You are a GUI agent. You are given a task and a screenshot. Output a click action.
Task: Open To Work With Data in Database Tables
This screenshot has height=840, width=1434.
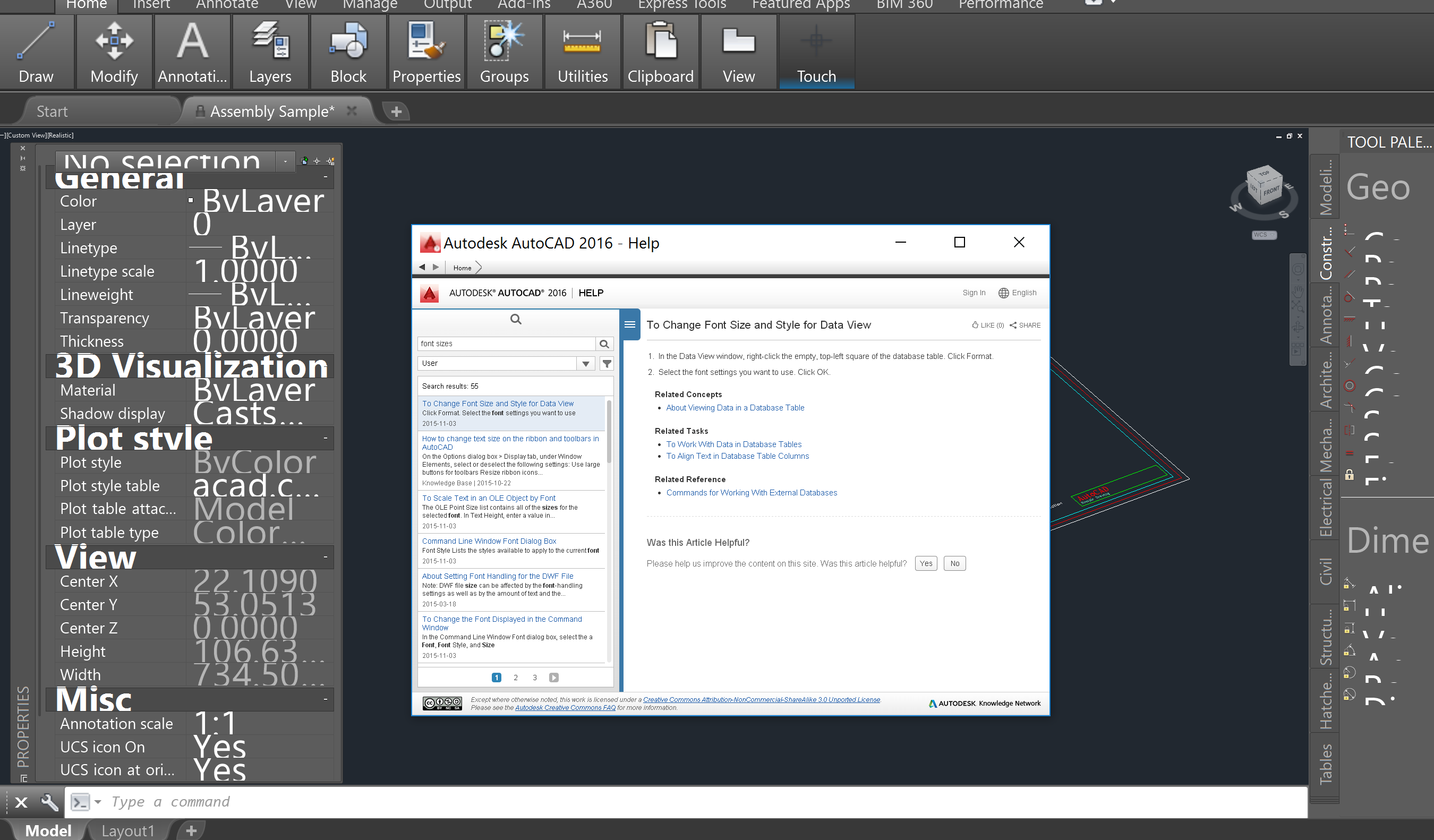pyautogui.click(x=733, y=444)
